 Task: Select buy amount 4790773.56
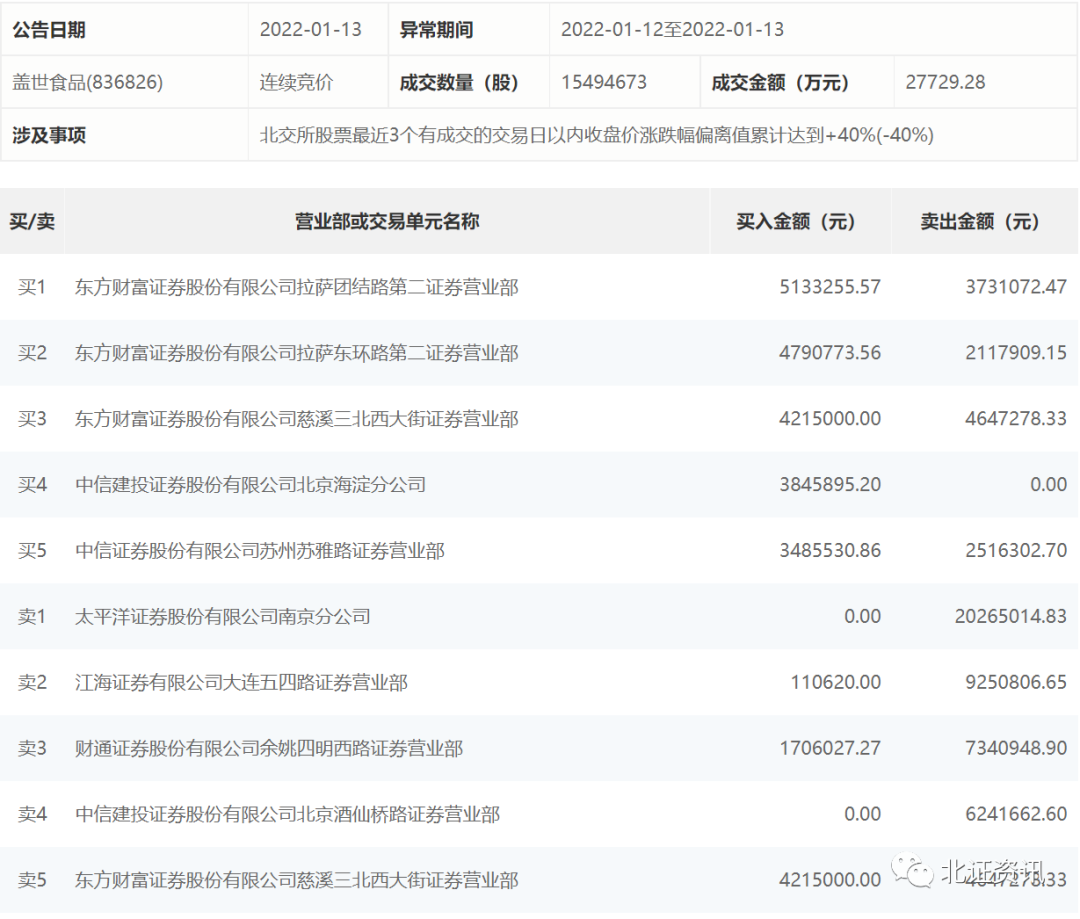[x=830, y=353]
